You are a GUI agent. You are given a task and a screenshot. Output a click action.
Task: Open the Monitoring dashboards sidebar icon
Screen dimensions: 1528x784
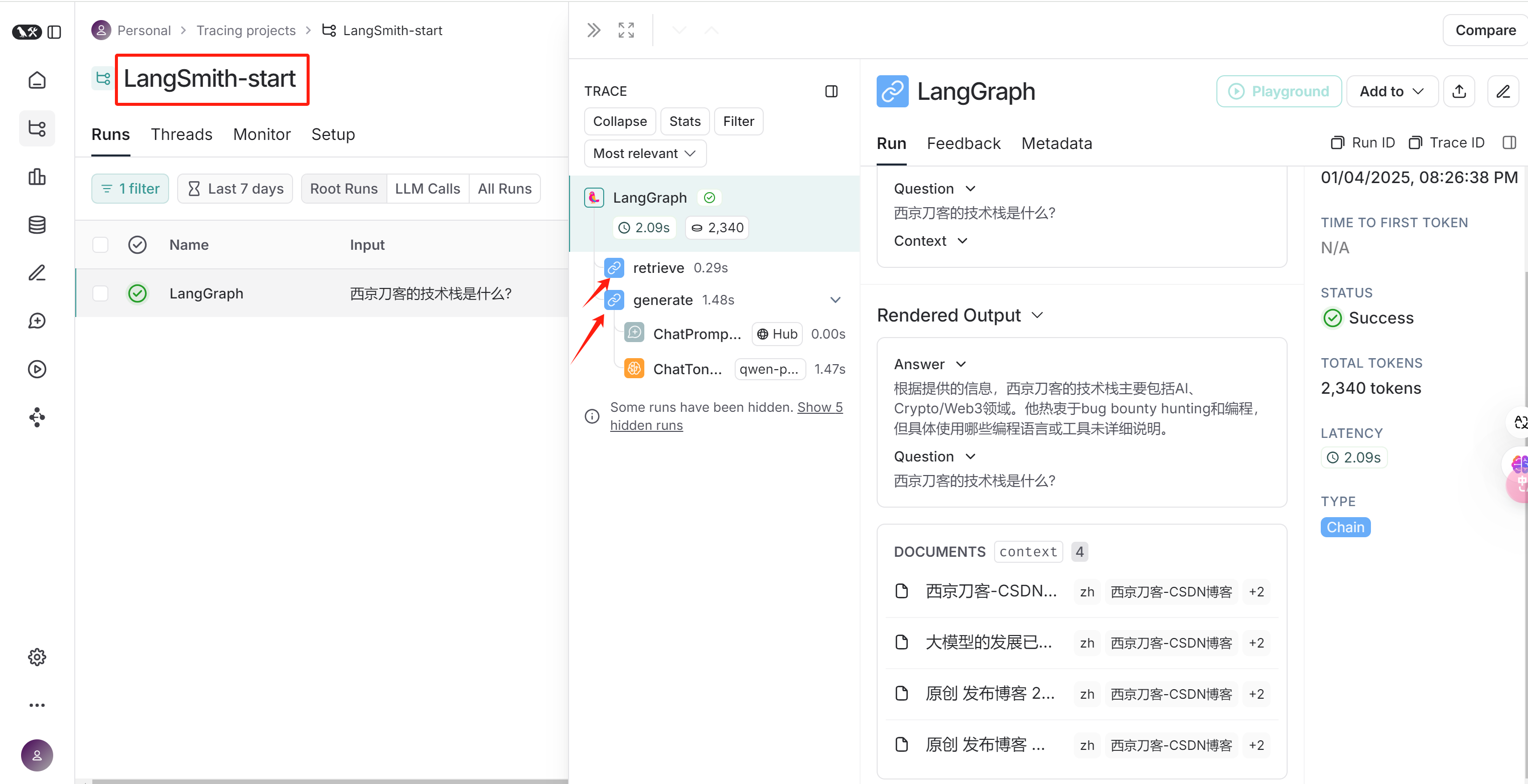[x=37, y=177]
